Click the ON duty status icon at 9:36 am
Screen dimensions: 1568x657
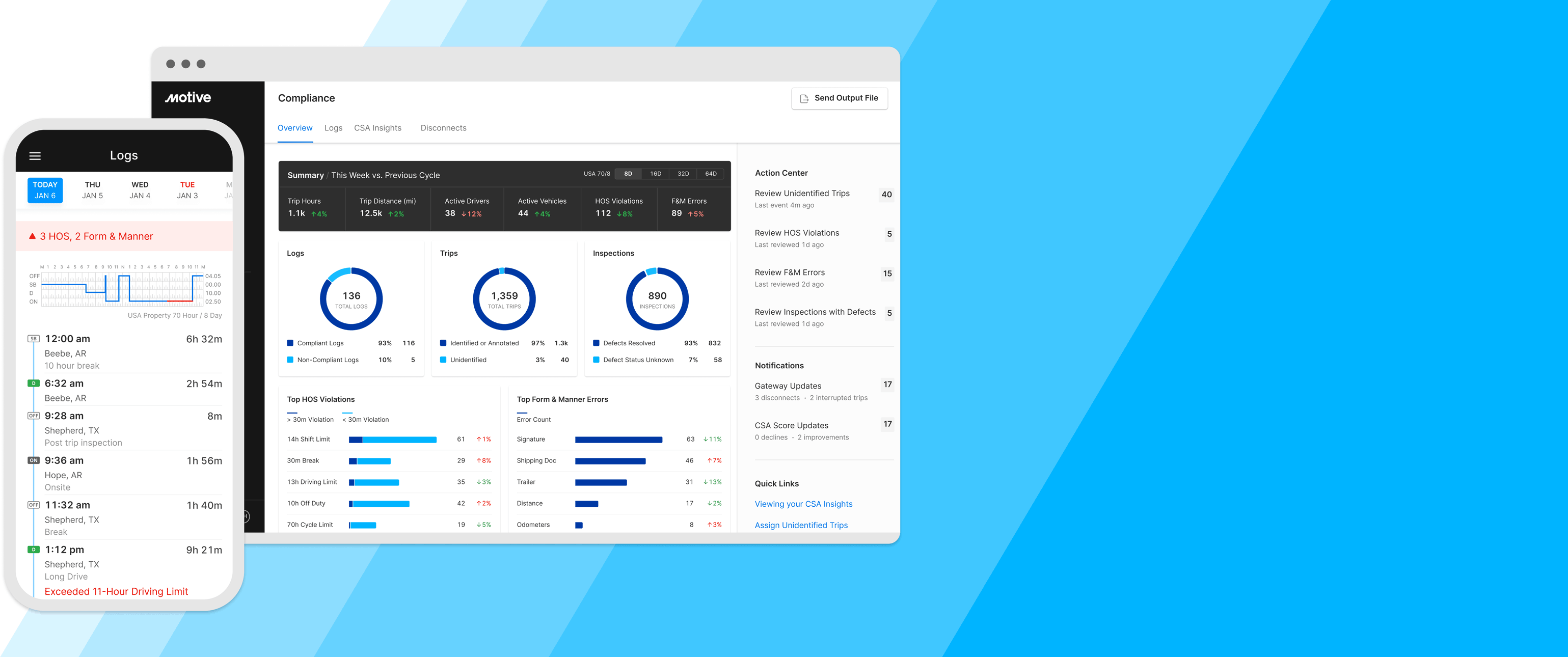click(x=34, y=460)
